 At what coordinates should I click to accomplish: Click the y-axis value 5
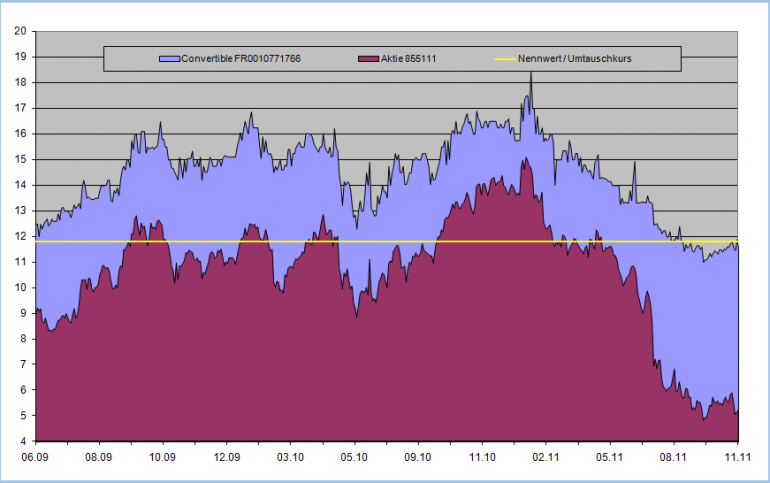(x=23, y=415)
